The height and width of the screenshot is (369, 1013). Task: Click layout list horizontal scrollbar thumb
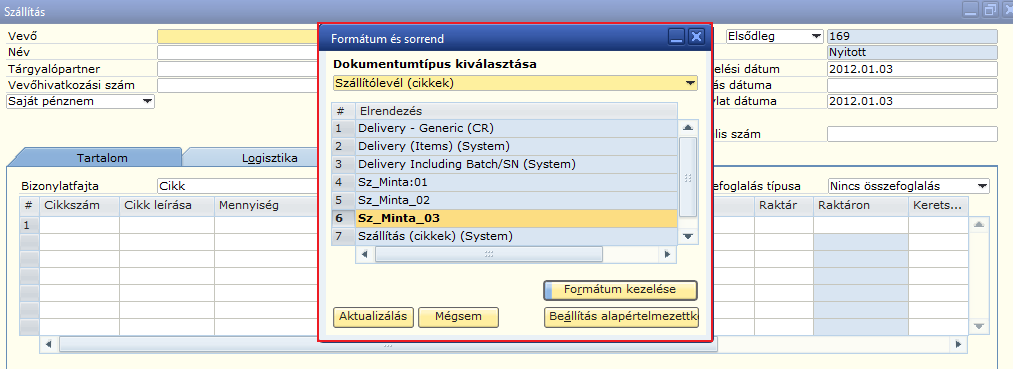[489, 255]
